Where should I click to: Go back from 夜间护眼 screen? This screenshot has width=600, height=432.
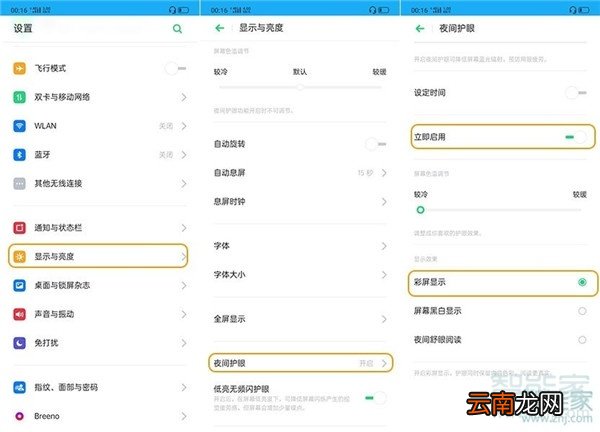(420, 28)
